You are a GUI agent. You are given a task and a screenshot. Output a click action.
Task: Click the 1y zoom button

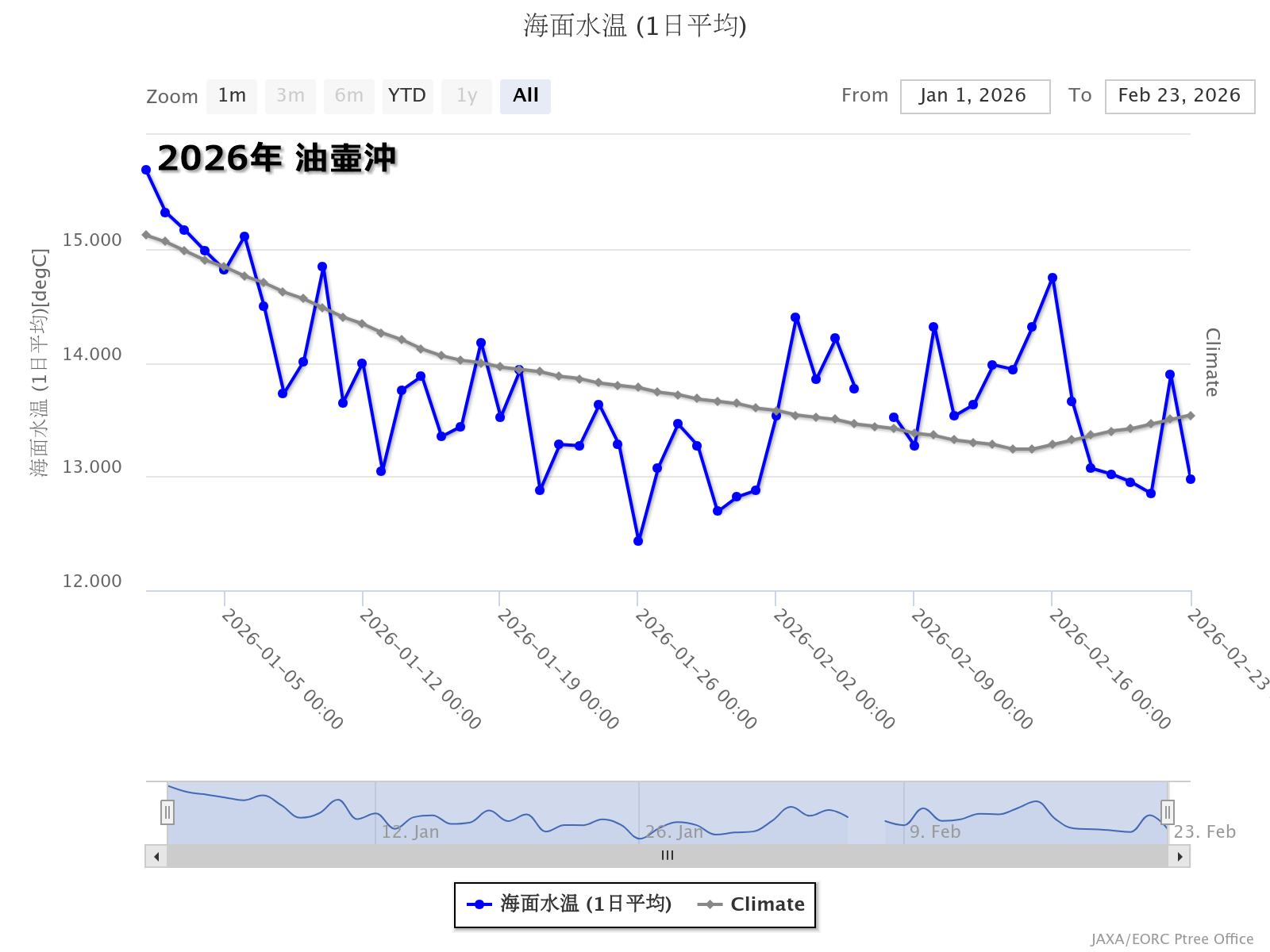coord(467,96)
